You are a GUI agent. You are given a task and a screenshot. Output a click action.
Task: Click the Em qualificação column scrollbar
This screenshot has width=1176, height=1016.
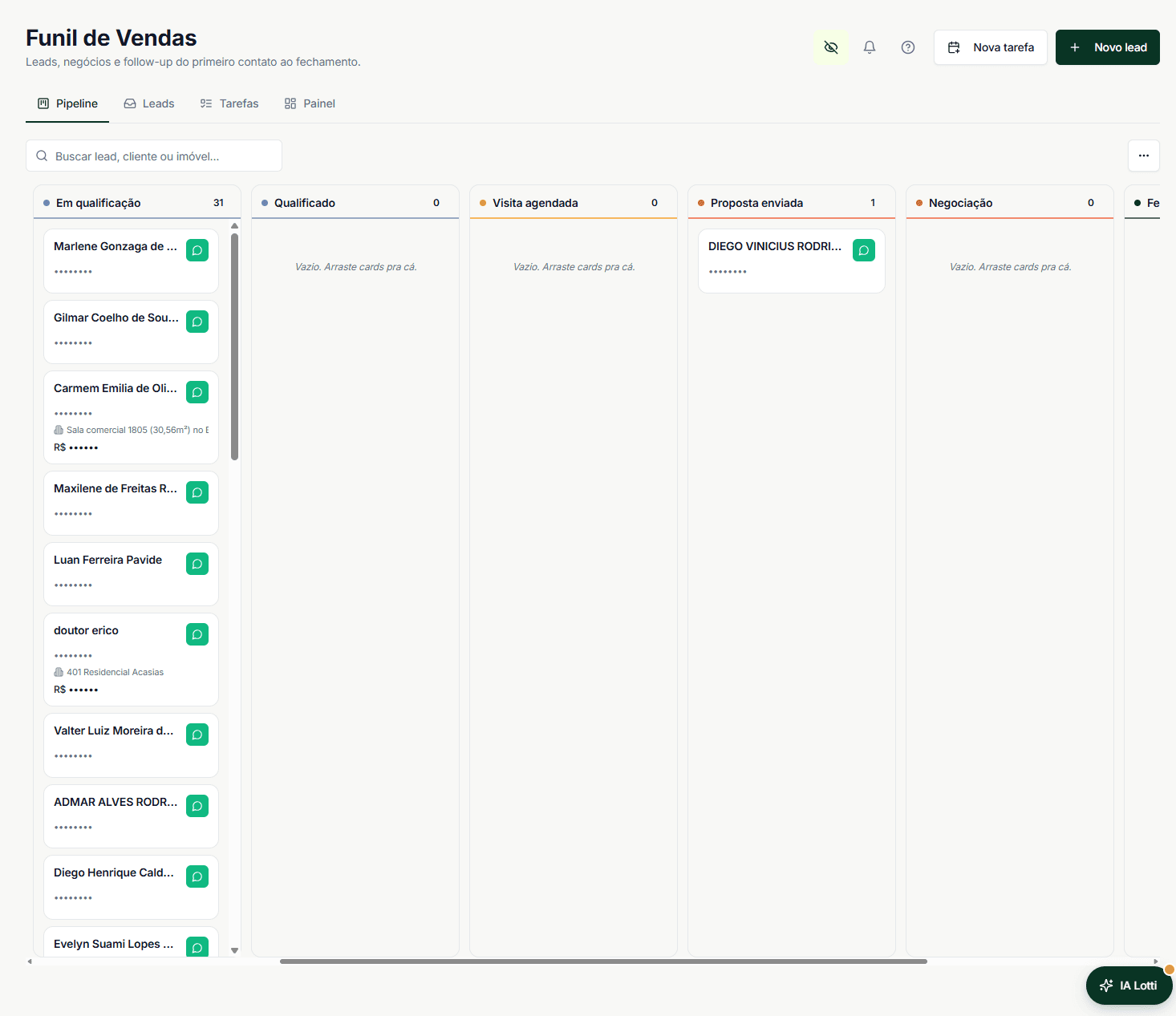(x=234, y=346)
